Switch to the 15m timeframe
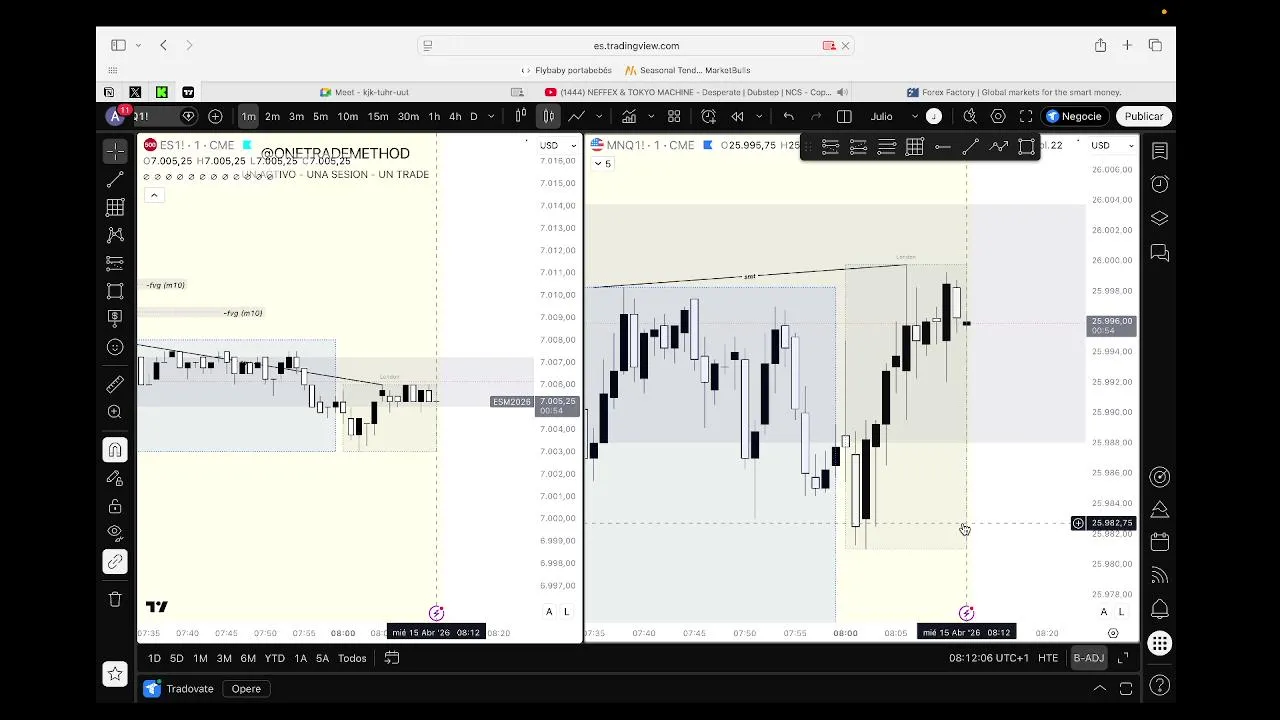 click(x=378, y=117)
